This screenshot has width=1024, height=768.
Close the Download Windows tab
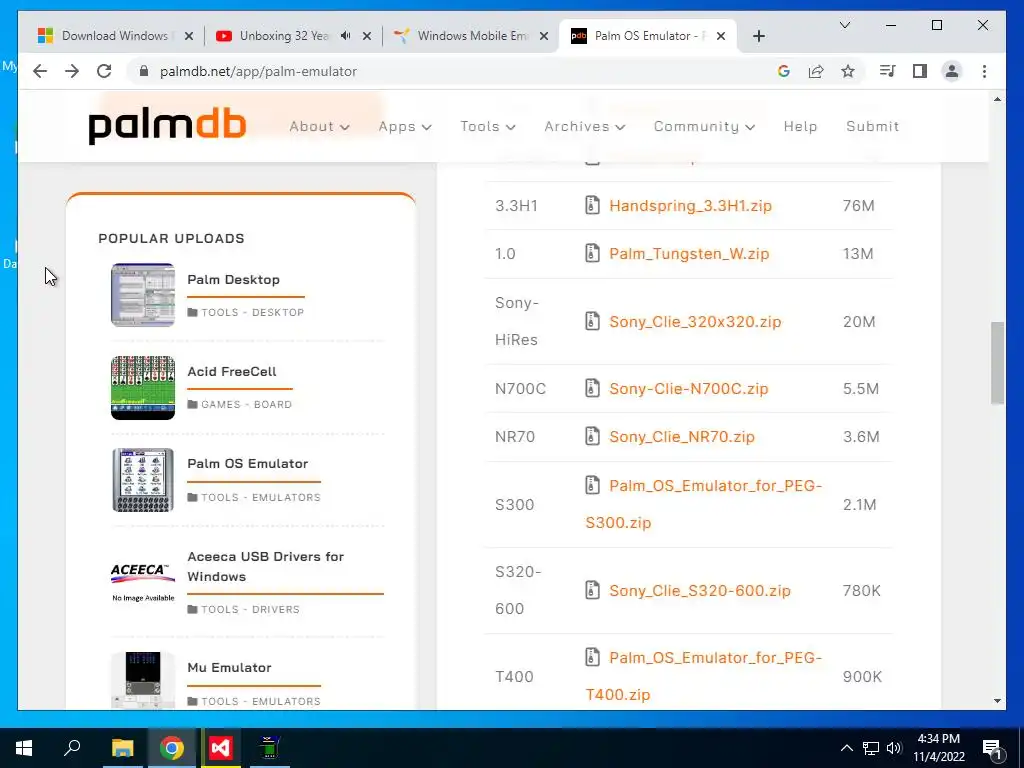pyautogui.click(x=189, y=36)
